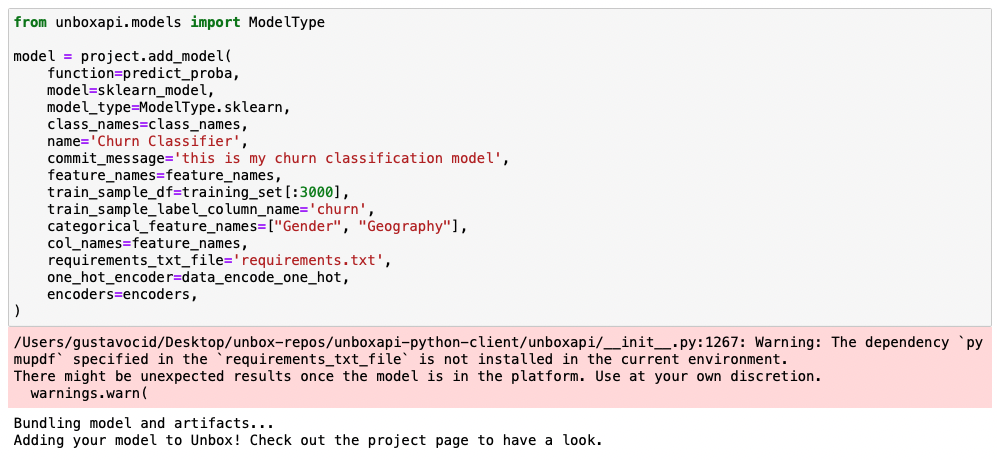
Task: Click the 'warnings.warn(' output line
Action: pos(89,393)
